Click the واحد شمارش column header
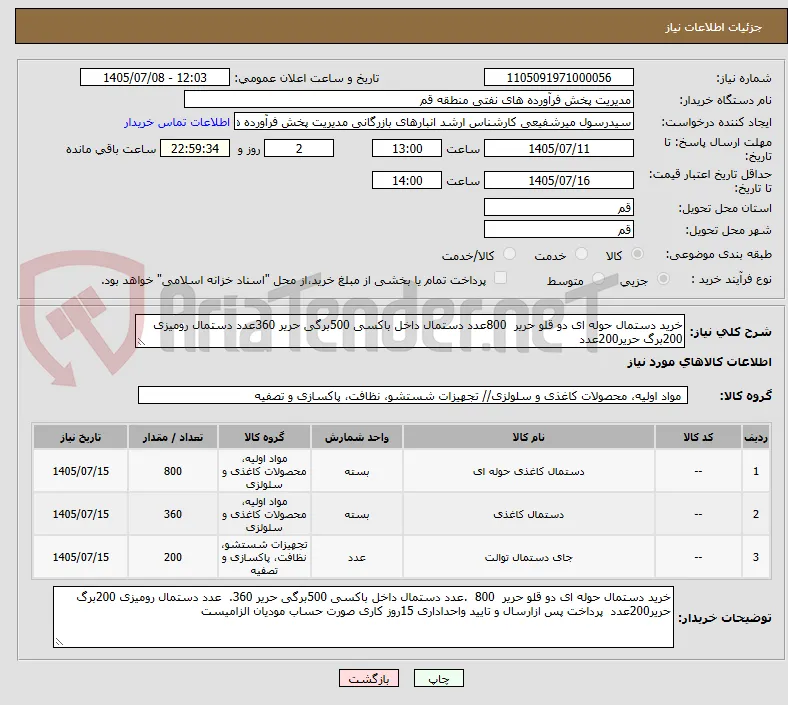788x705 pixels. [357, 437]
